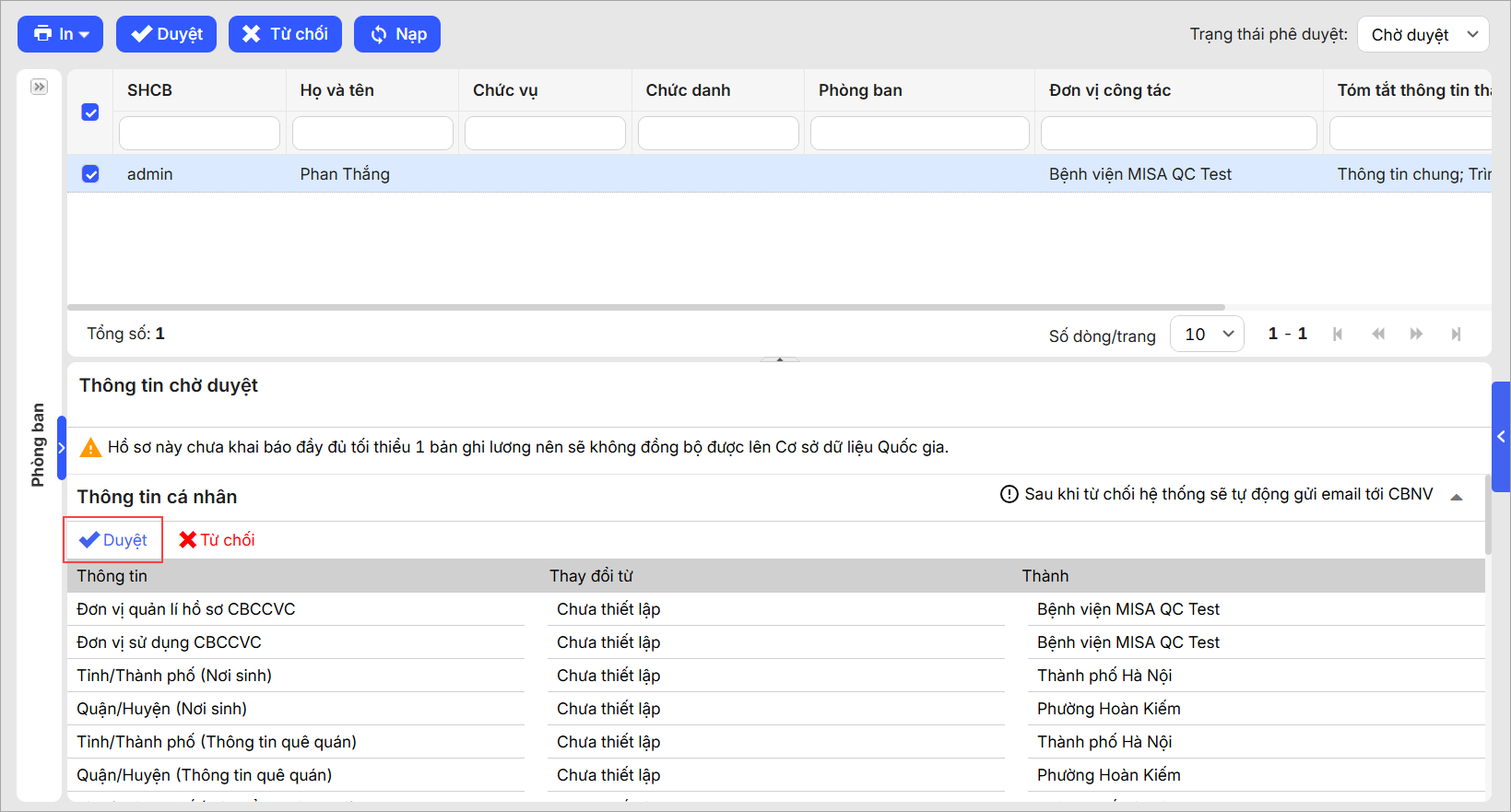
Task: Reload data with Nạp button
Action: tap(397, 34)
